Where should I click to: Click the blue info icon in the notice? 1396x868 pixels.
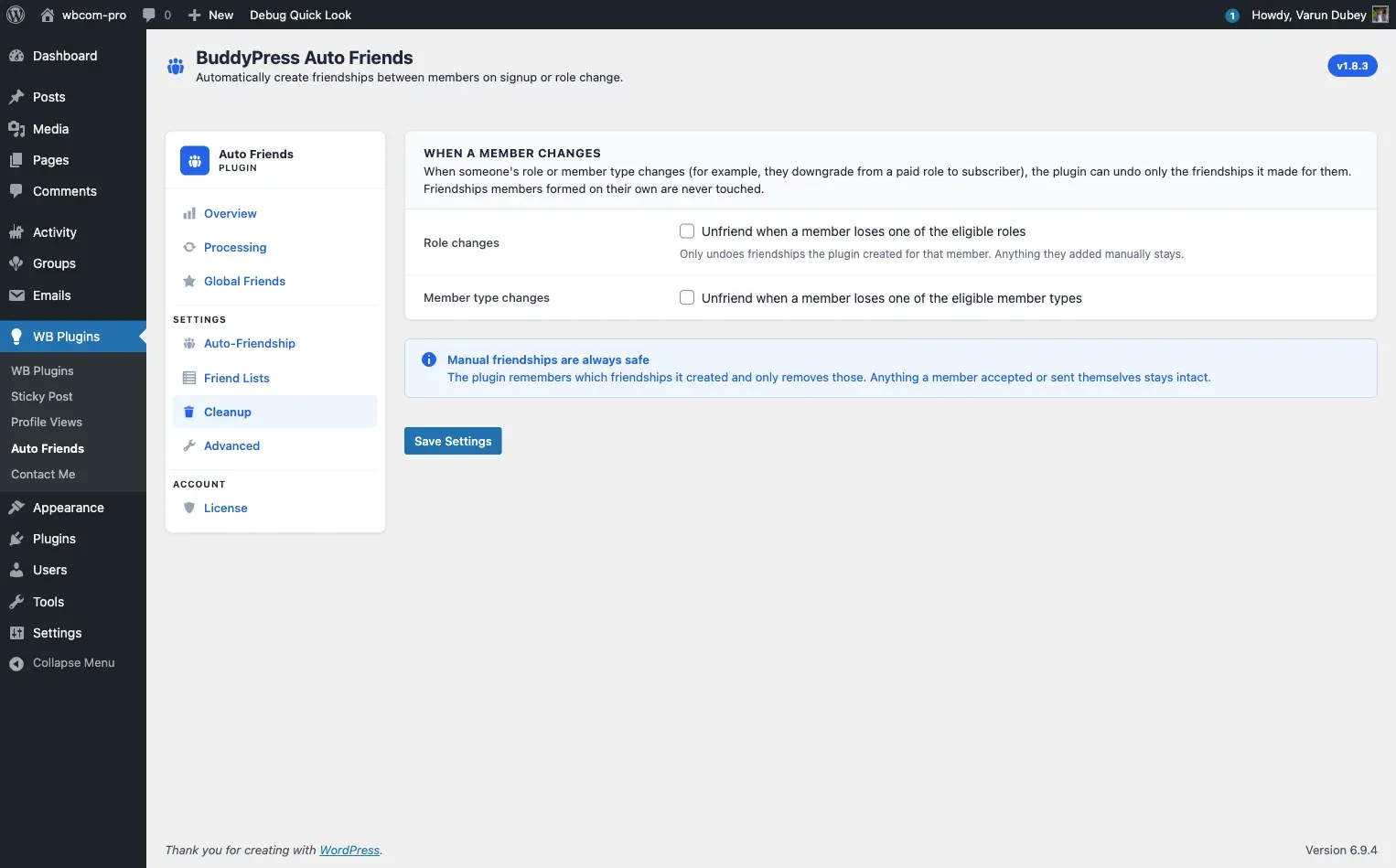[x=429, y=359]
